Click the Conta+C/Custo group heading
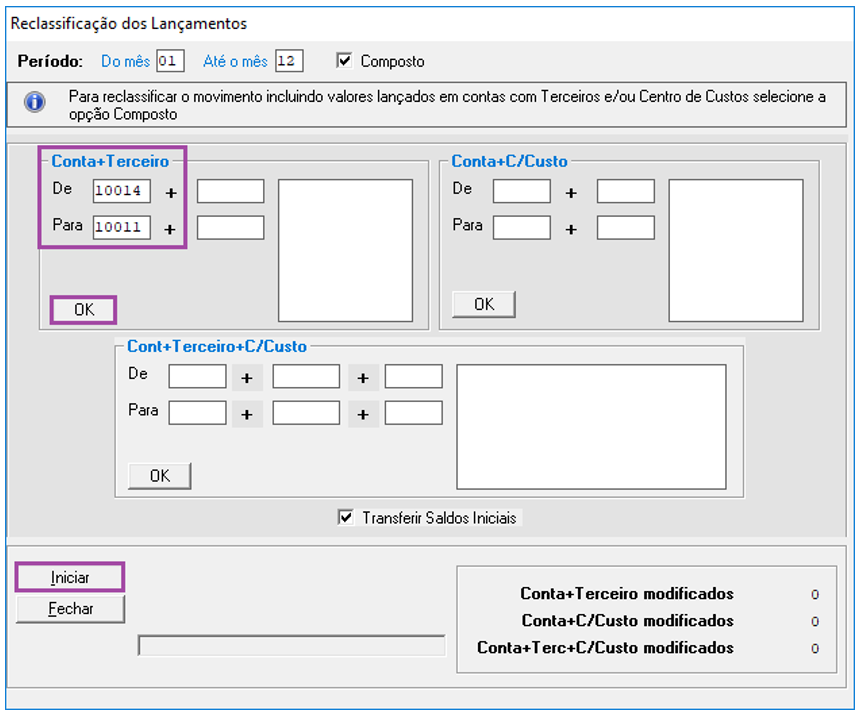 (x=509, y=161)
